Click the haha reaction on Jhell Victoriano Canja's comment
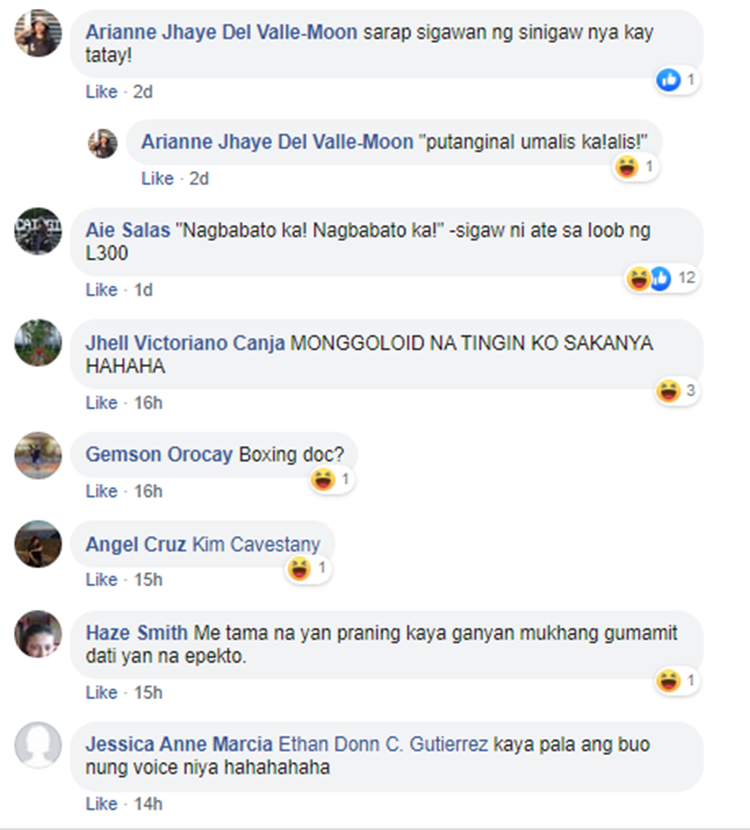Screen dimensions: 750x830 pyautogui.click(x=668, y=391)
